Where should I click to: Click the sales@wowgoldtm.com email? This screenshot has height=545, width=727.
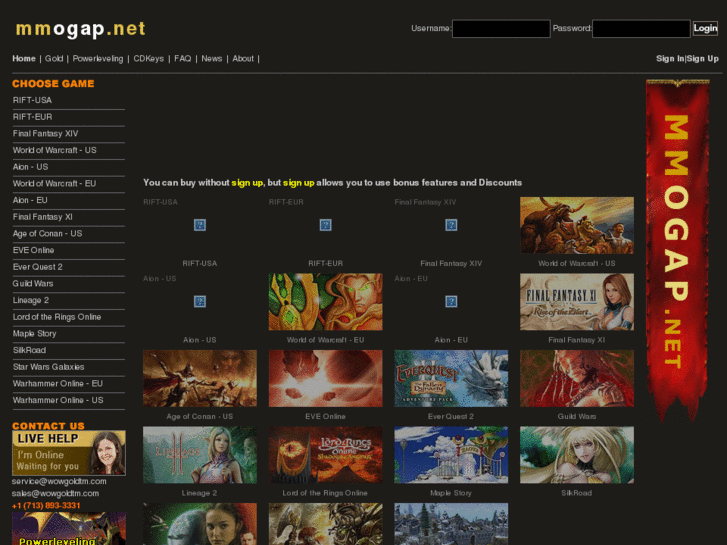(55, 494)
